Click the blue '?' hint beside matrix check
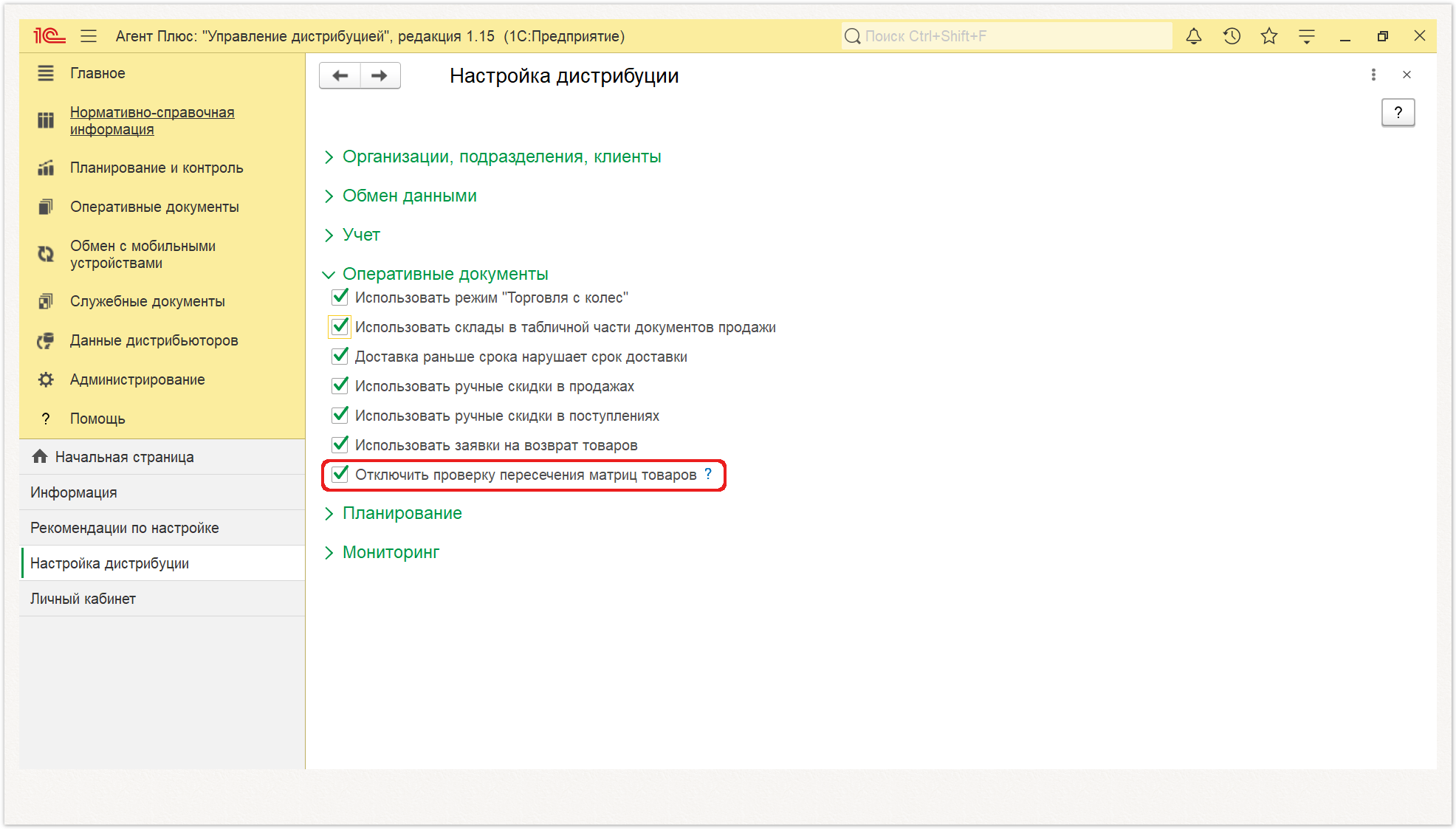Image resolution: width=1456 pixels, height=829 pixels. point(708,474)
